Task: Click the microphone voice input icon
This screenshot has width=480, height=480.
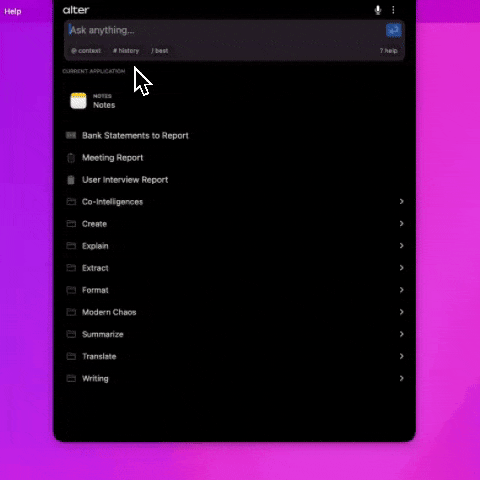Action: coord(378,10)
